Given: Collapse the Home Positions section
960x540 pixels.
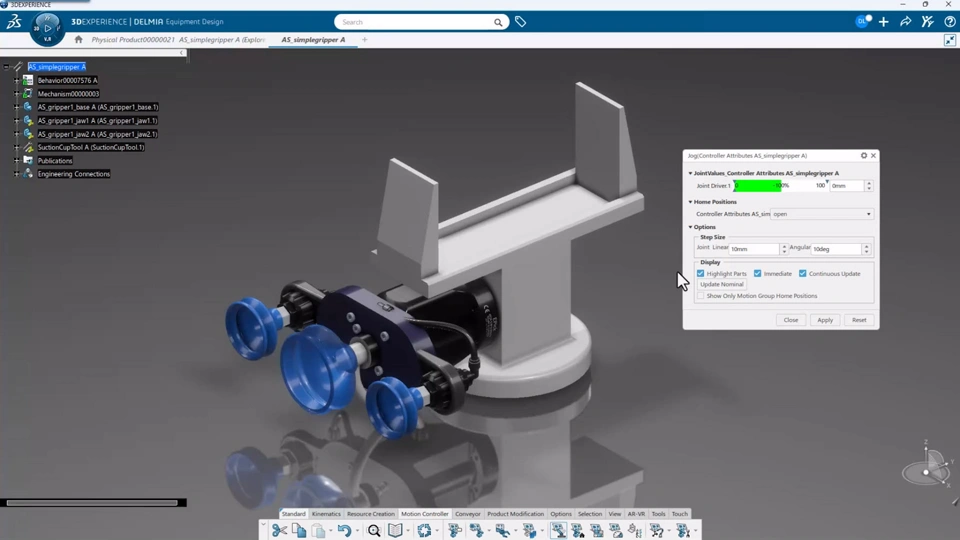Looking at the screenshot, I should tap(690, 201).
